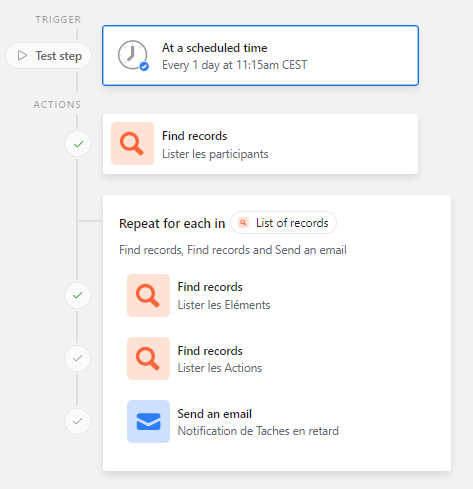Image resolution: width=473 pixels, height=489 pixels.
Task: Click the green checkmark beside Lister les Eléments
Action: (x=78, y=295)
